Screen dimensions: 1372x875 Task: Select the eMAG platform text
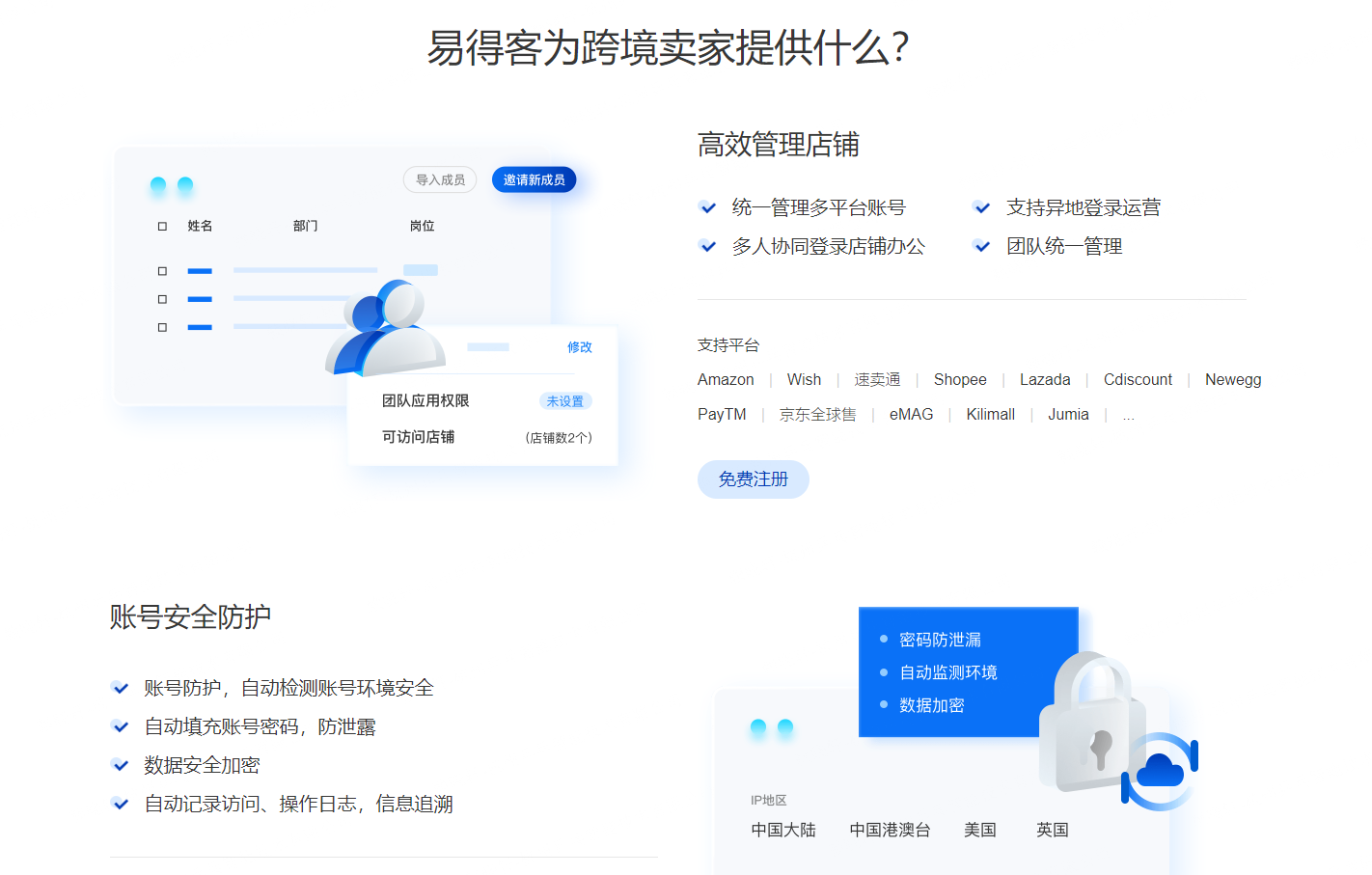(911, 415)
